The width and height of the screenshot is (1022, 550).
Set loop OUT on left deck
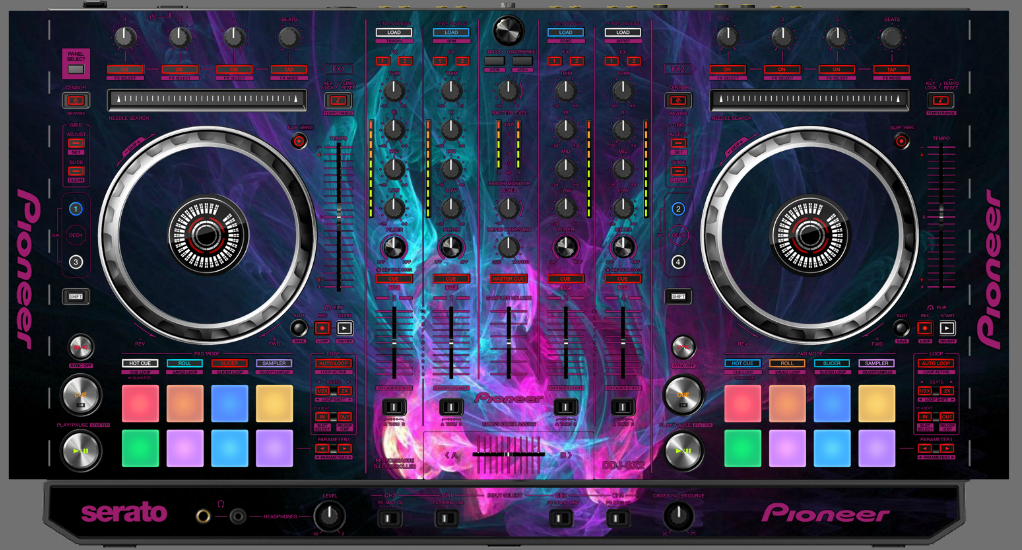click(x=345, y=416)
